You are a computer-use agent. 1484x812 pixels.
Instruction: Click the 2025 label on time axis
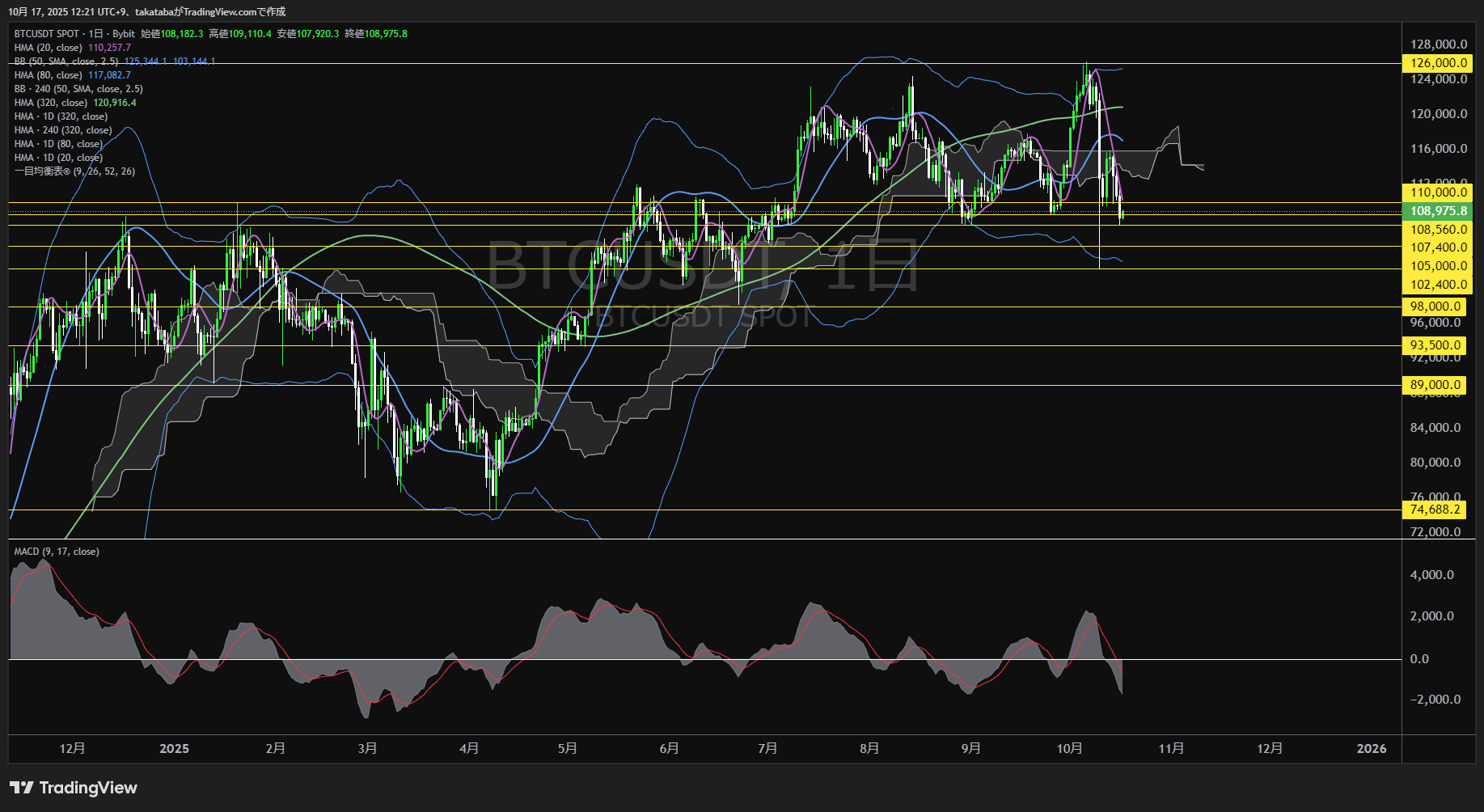[174, 748]
